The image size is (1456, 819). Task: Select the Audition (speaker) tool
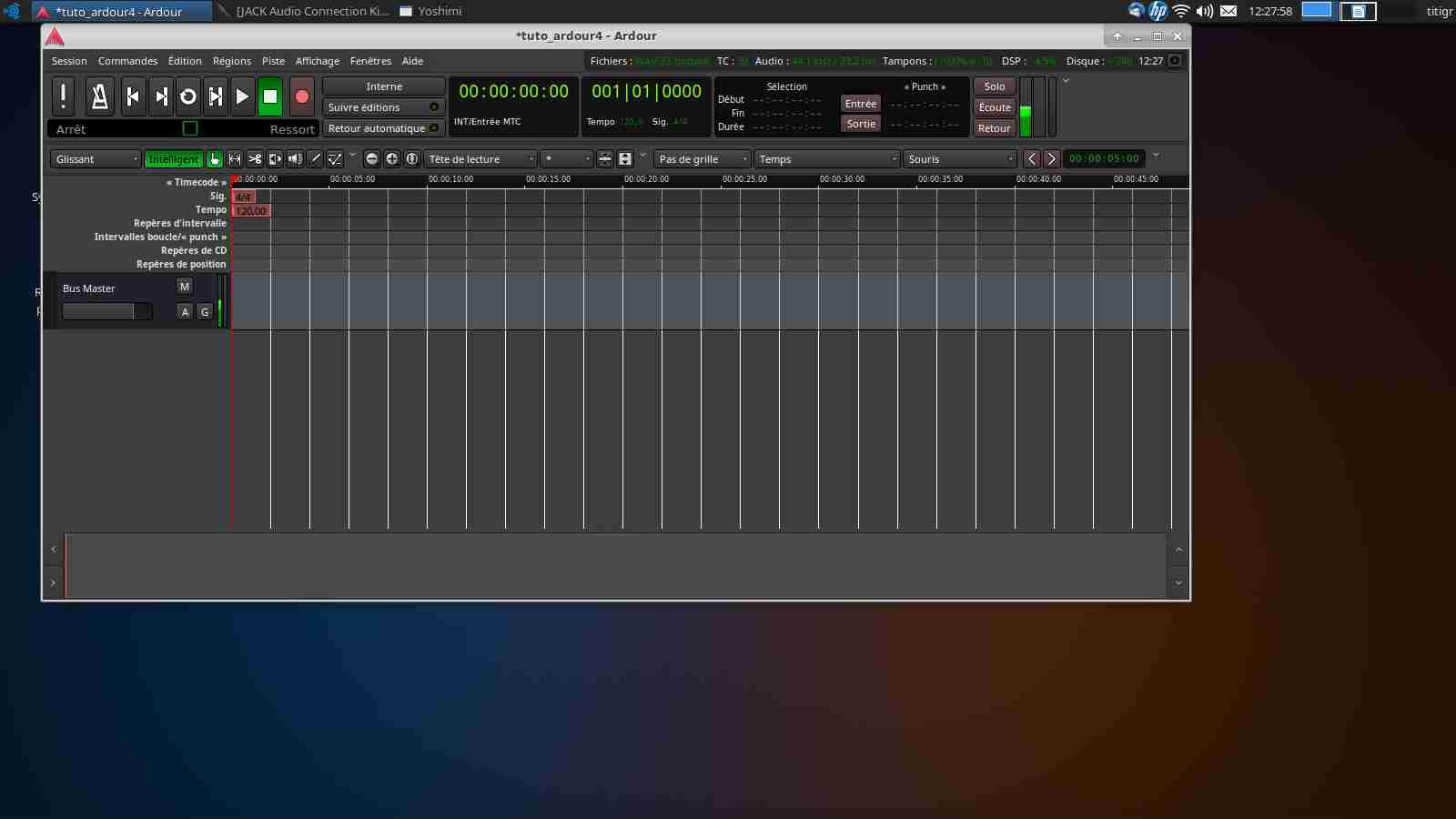click(295, 159)
